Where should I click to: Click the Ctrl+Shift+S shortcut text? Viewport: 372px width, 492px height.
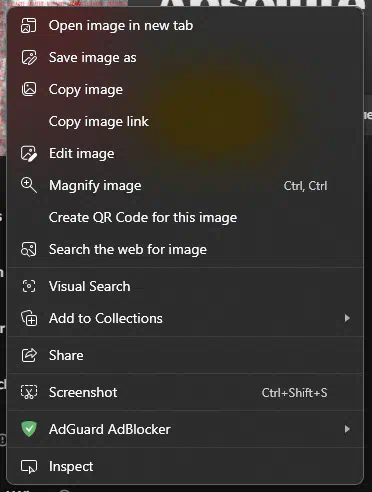coord(294,393)
